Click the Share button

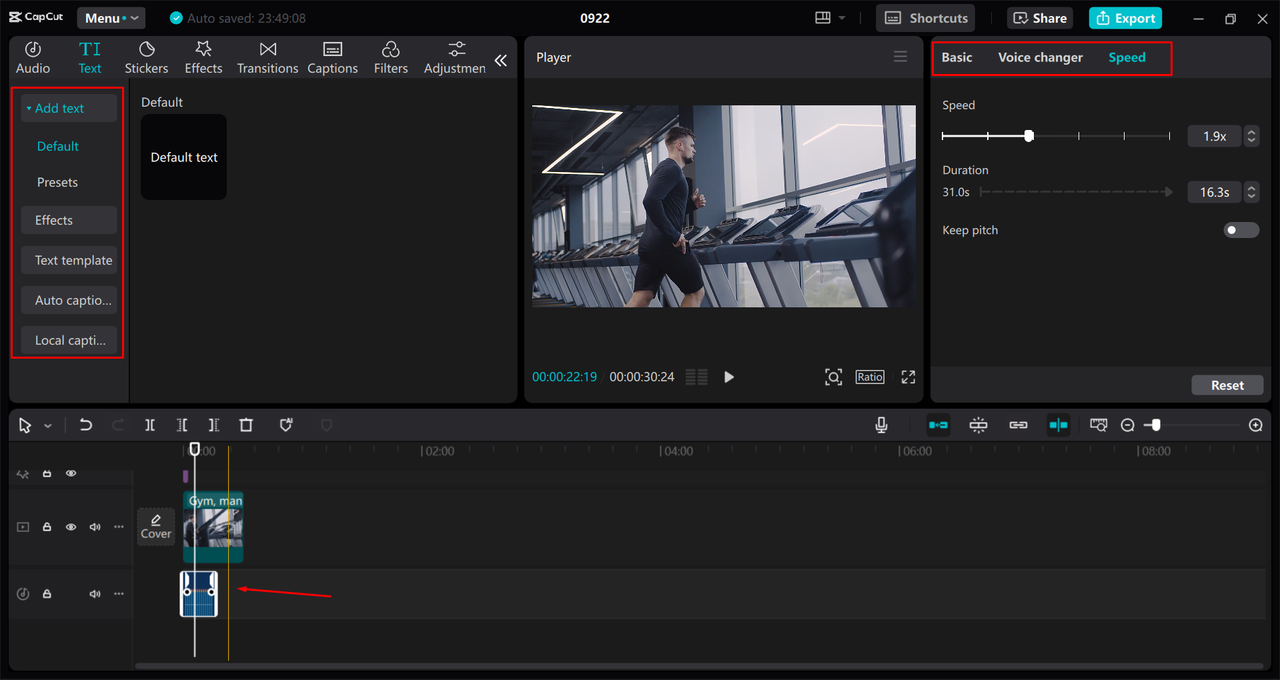1040,18
